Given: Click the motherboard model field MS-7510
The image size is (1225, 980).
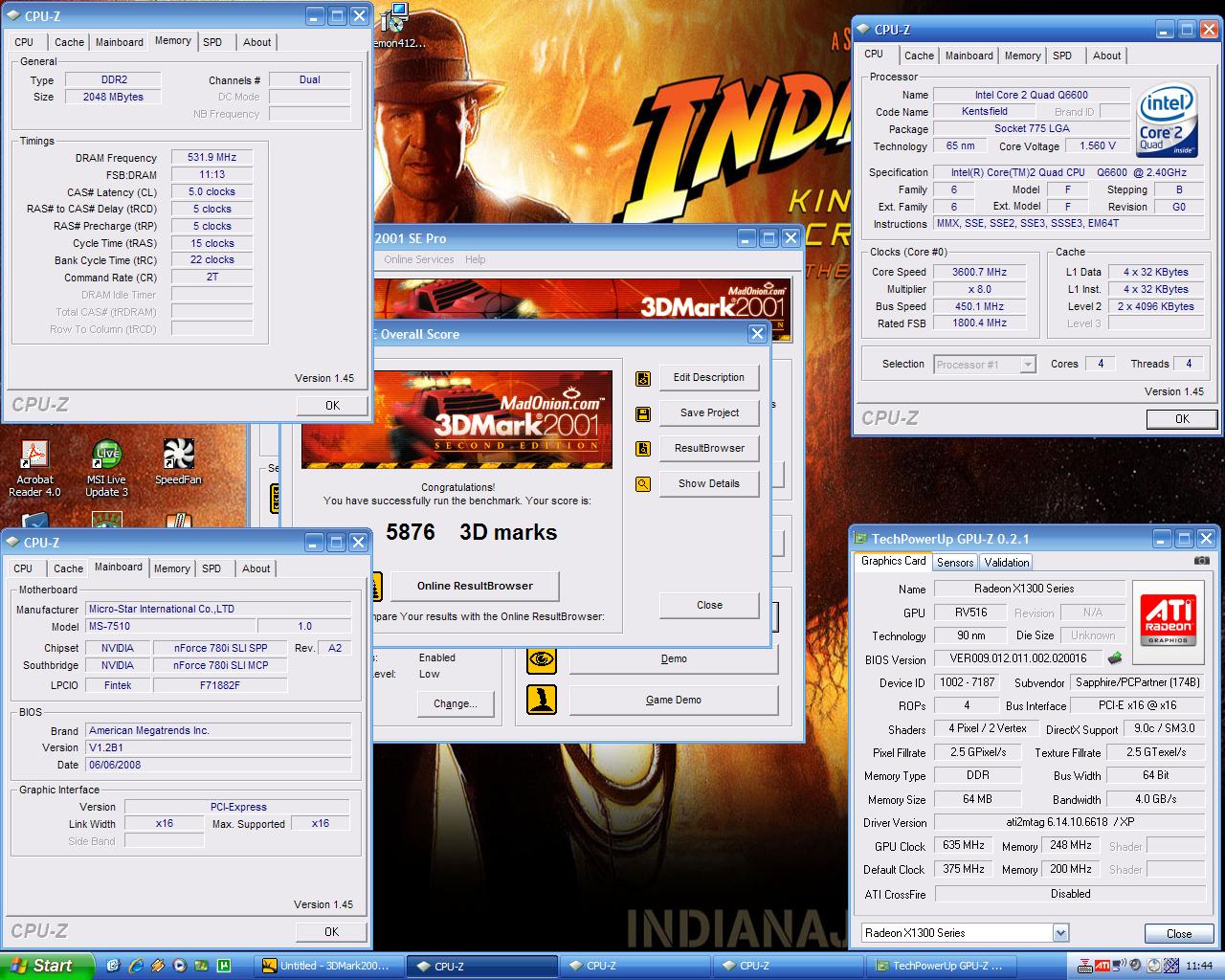Looking at the screenshot, I should click(x=171, y=627).
